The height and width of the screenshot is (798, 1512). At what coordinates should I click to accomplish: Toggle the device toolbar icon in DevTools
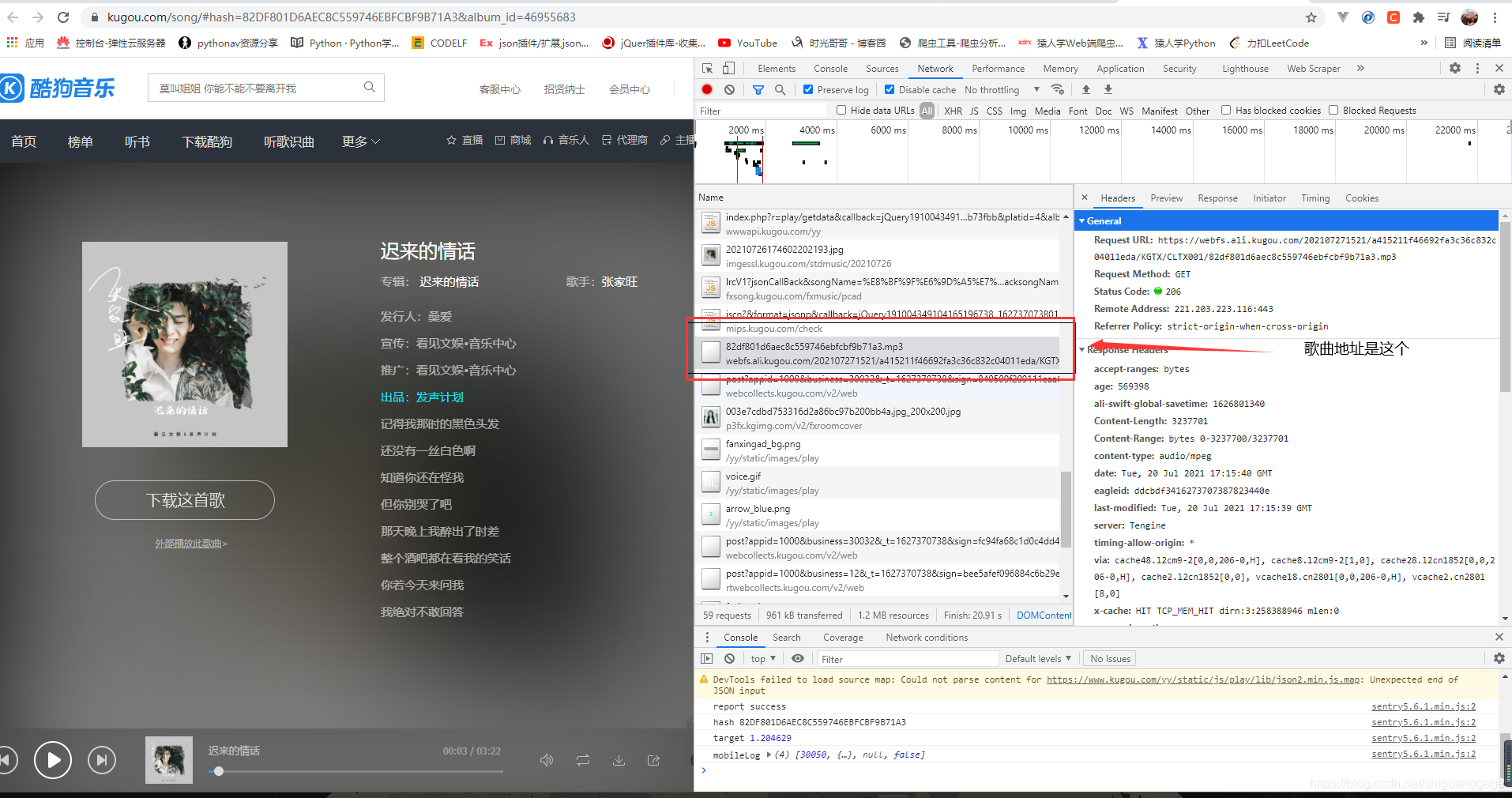(x=728, y=69)
